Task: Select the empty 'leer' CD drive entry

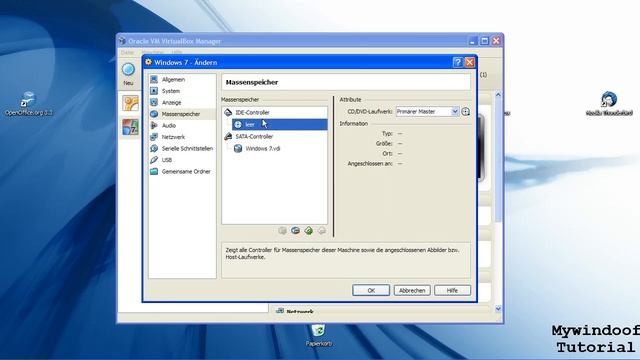Action: tap(280, 124)
